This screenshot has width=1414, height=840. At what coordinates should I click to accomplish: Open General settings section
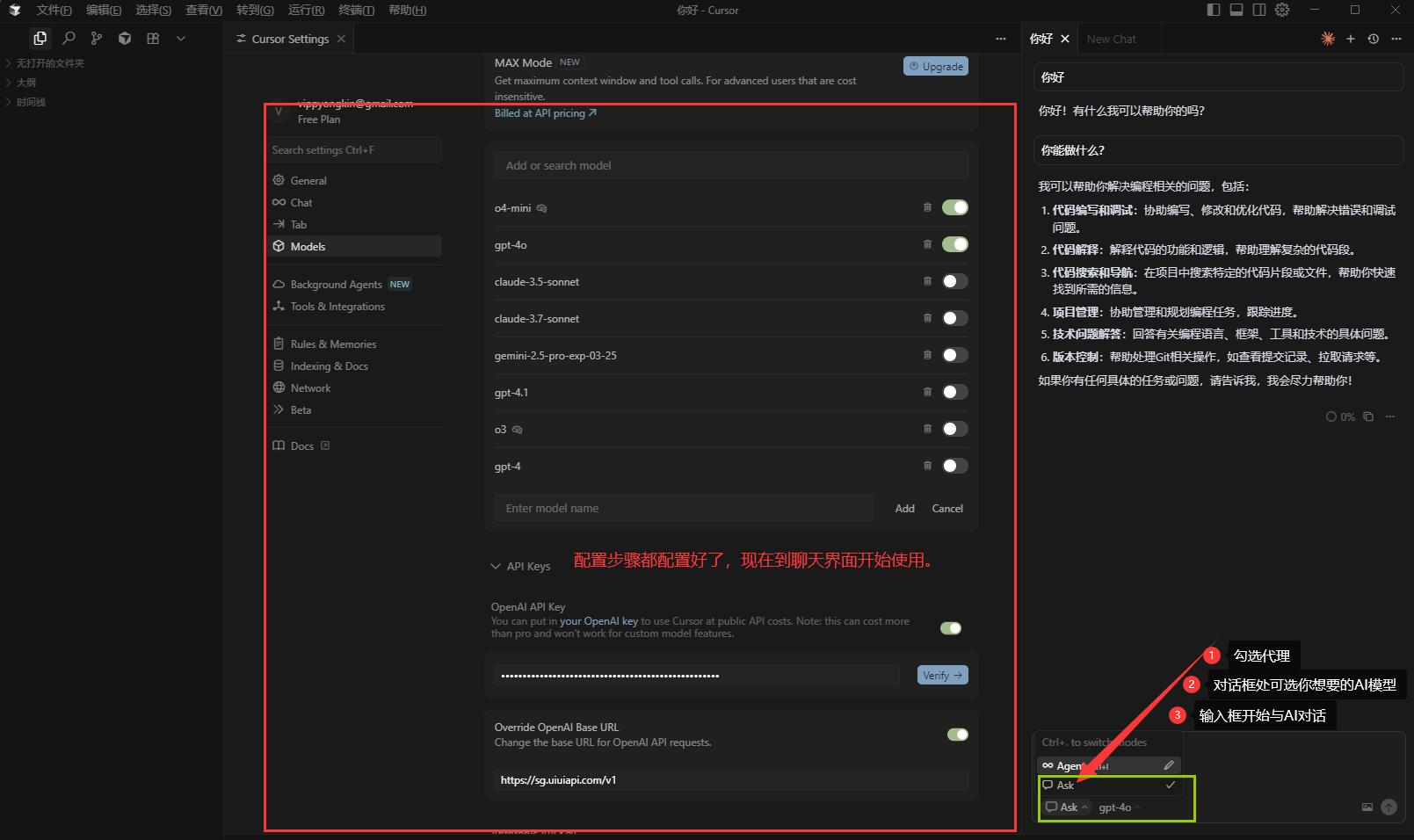pos(356,180)
